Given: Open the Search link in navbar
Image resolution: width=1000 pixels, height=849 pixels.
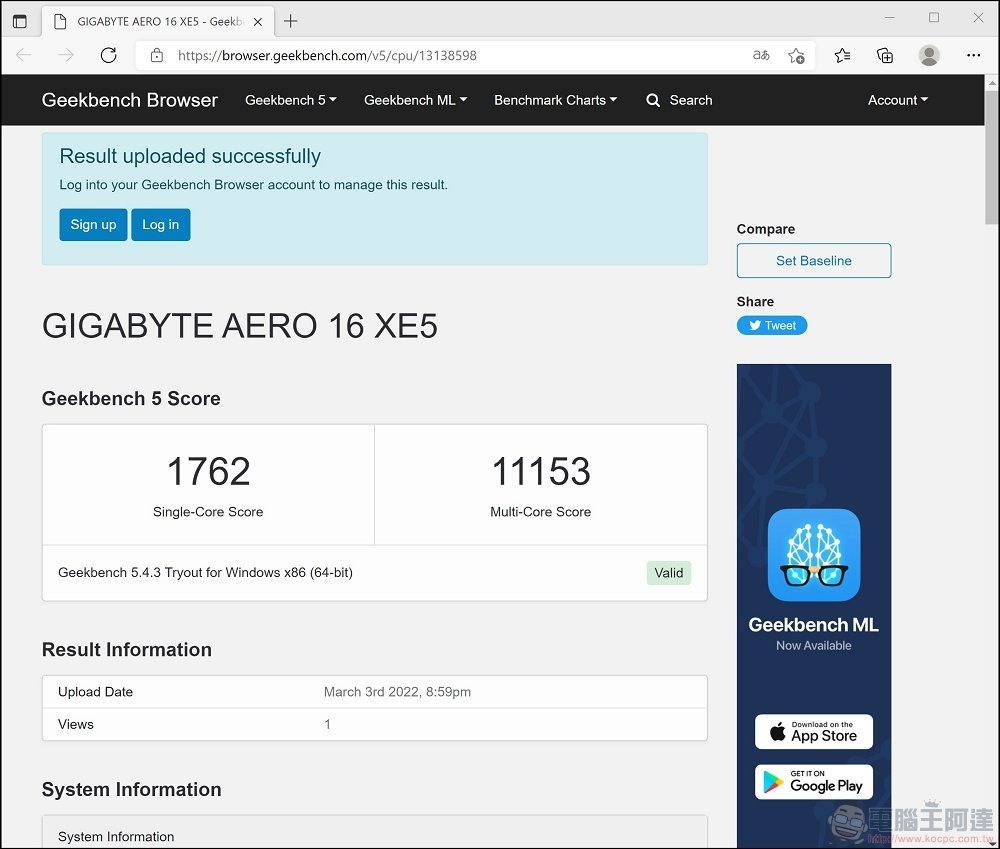Looking at the screenshot, I should pyautogui.click(x=691, y=100).
